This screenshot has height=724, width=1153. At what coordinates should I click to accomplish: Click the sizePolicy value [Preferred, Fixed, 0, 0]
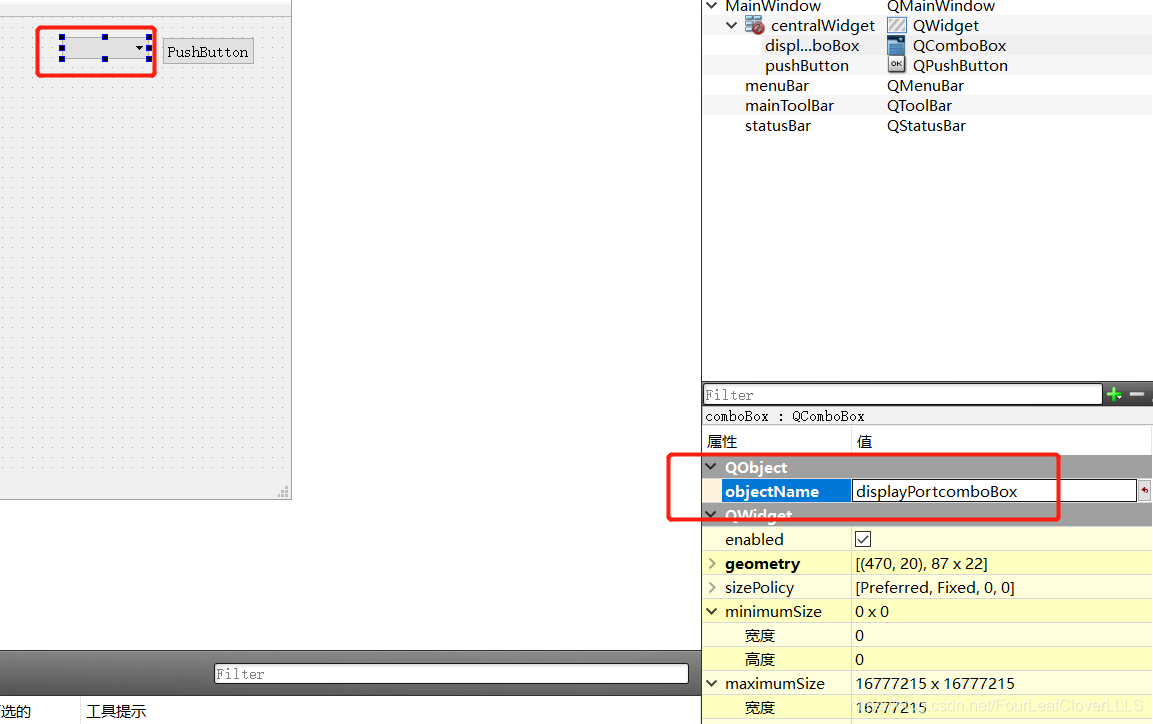tap(935, 587)
